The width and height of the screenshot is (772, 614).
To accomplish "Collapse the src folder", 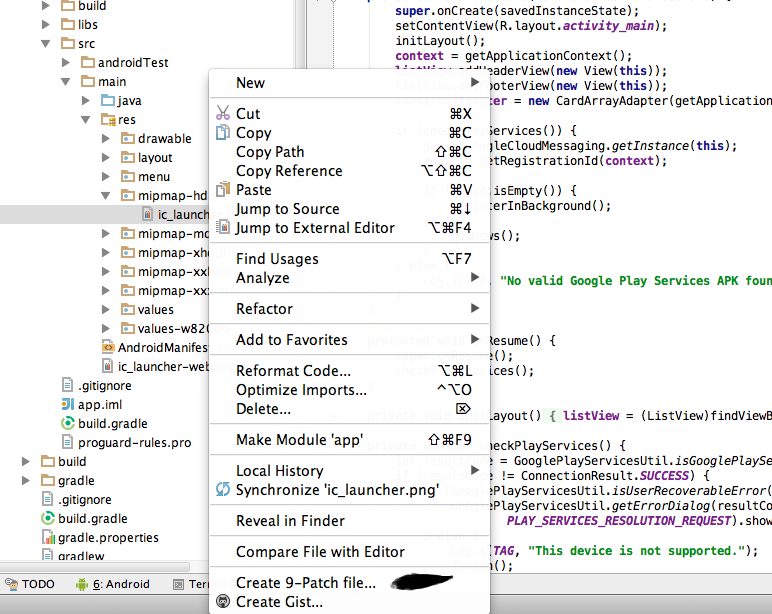I will (46, 44).
